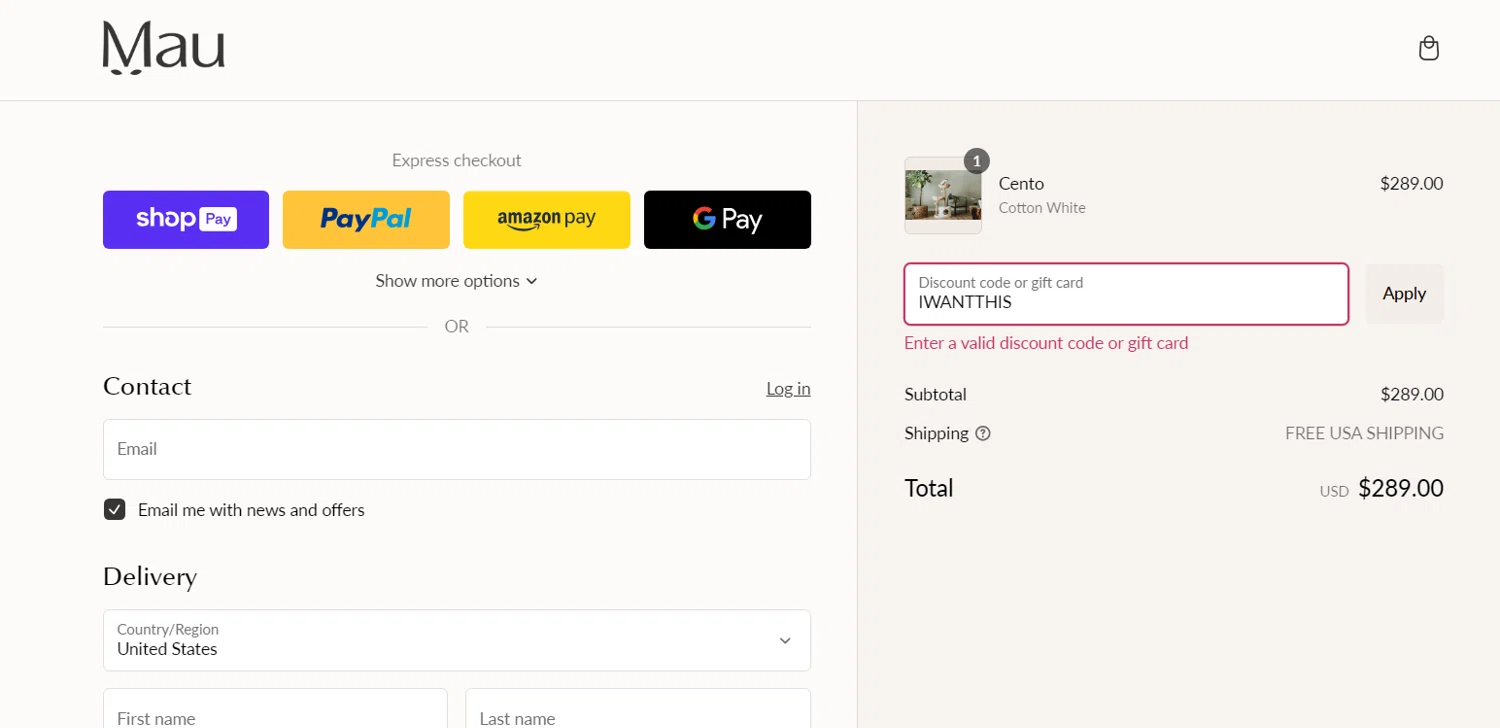Viewport: 1500px width, 728px height.
Task: Open the Log in link
Action: (x=788, y=388)
